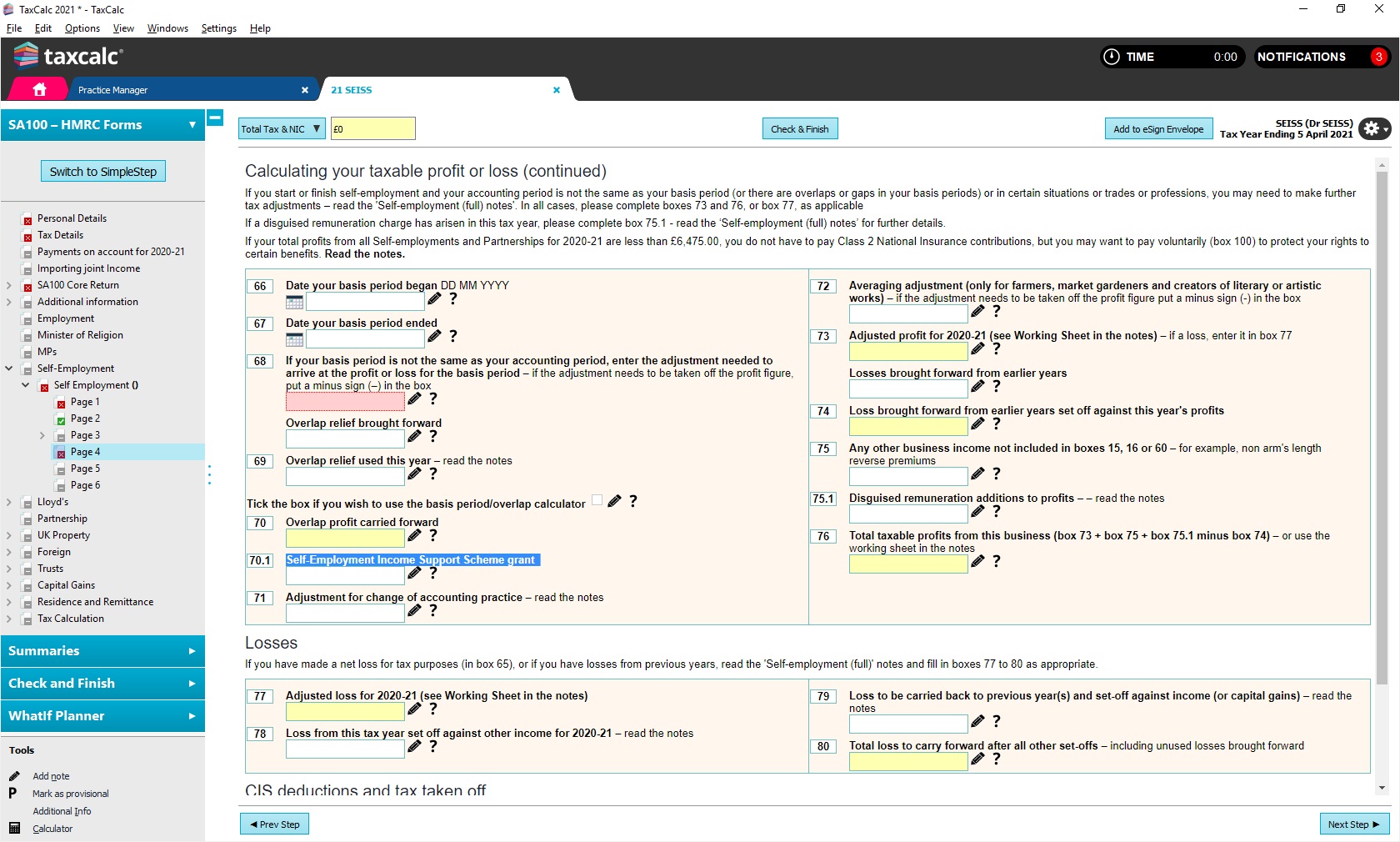Click the box 66 basis period began date field
Viewport: 1400px width, 842px height.
(366, 302)
